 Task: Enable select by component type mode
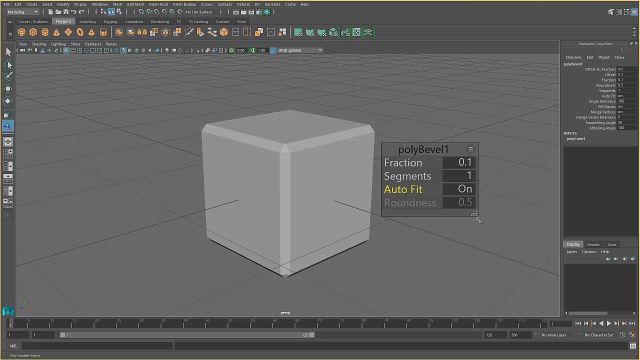119,12
